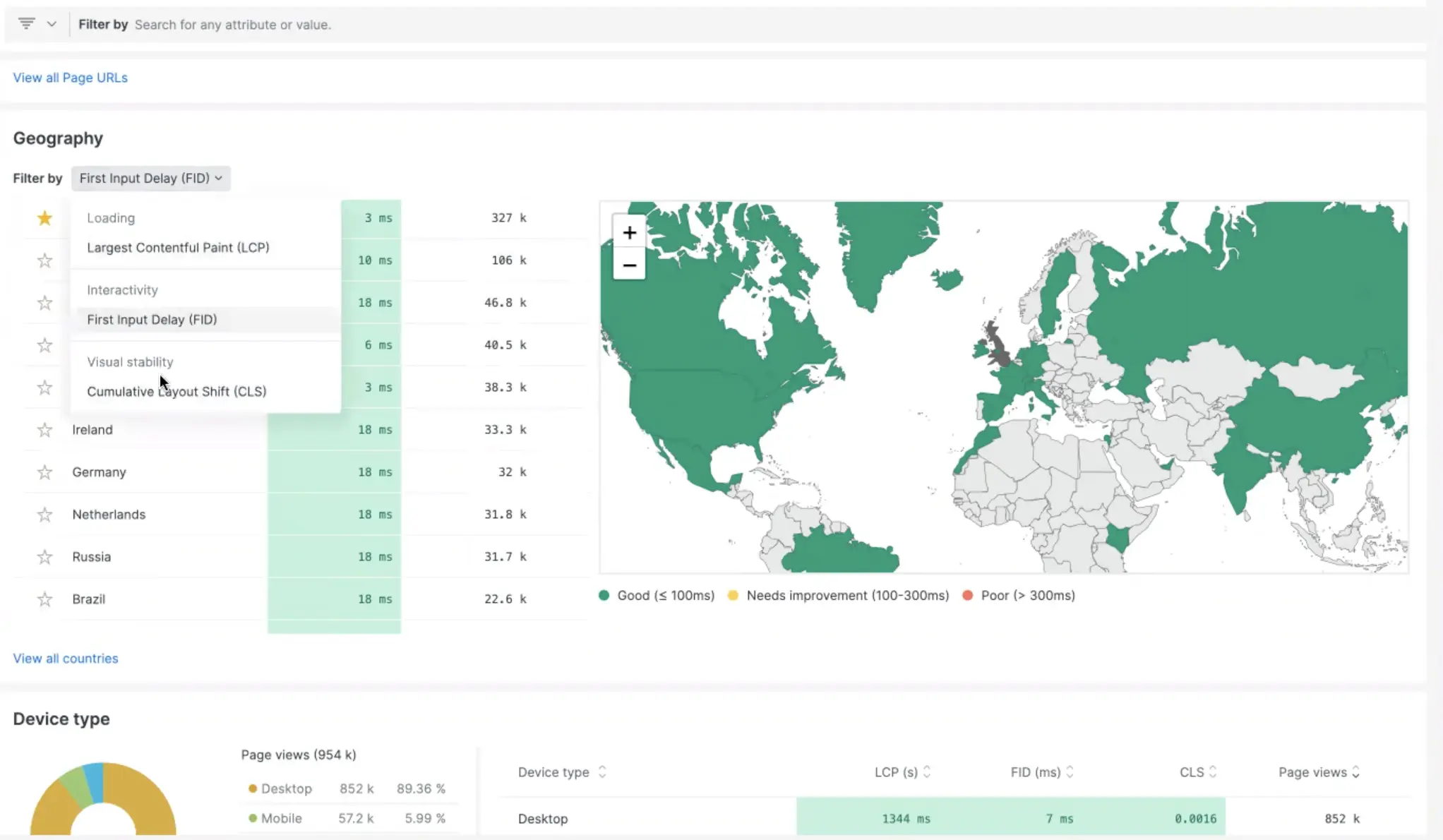The width and height of the screenshot is (1443, 840).
Task: Toggle favorite star for Netherlands
Action: [44, 515]
